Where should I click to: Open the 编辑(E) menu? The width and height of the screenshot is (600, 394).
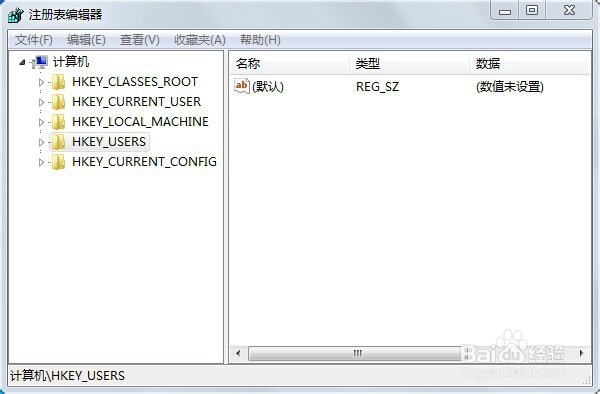86,40
